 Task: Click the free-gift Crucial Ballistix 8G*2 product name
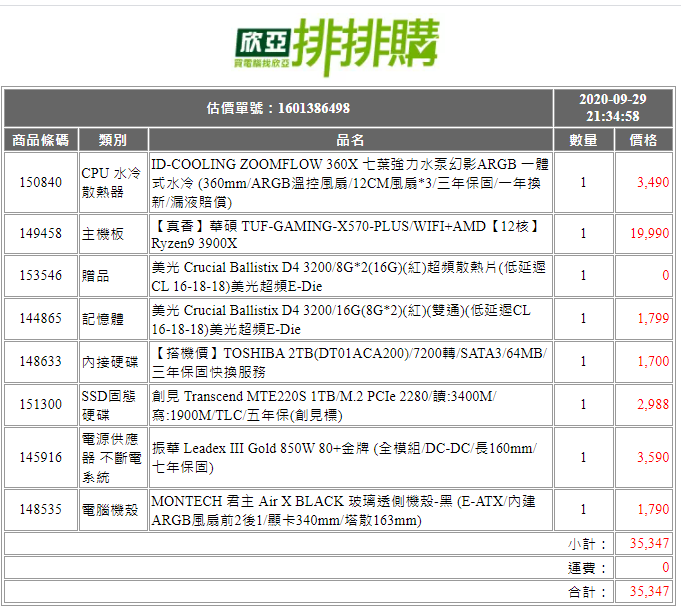click(x=349, y=277)
